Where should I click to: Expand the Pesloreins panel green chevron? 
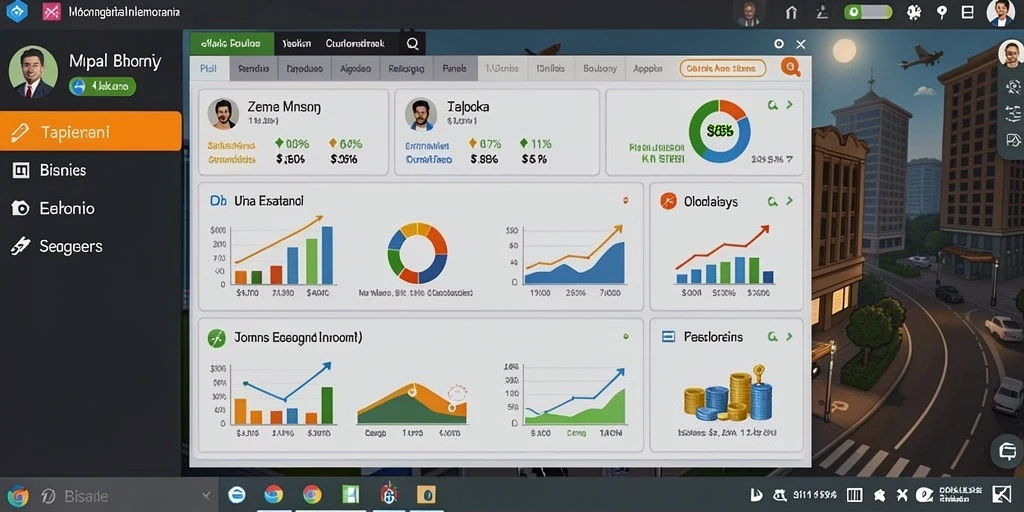pos(789,337)
